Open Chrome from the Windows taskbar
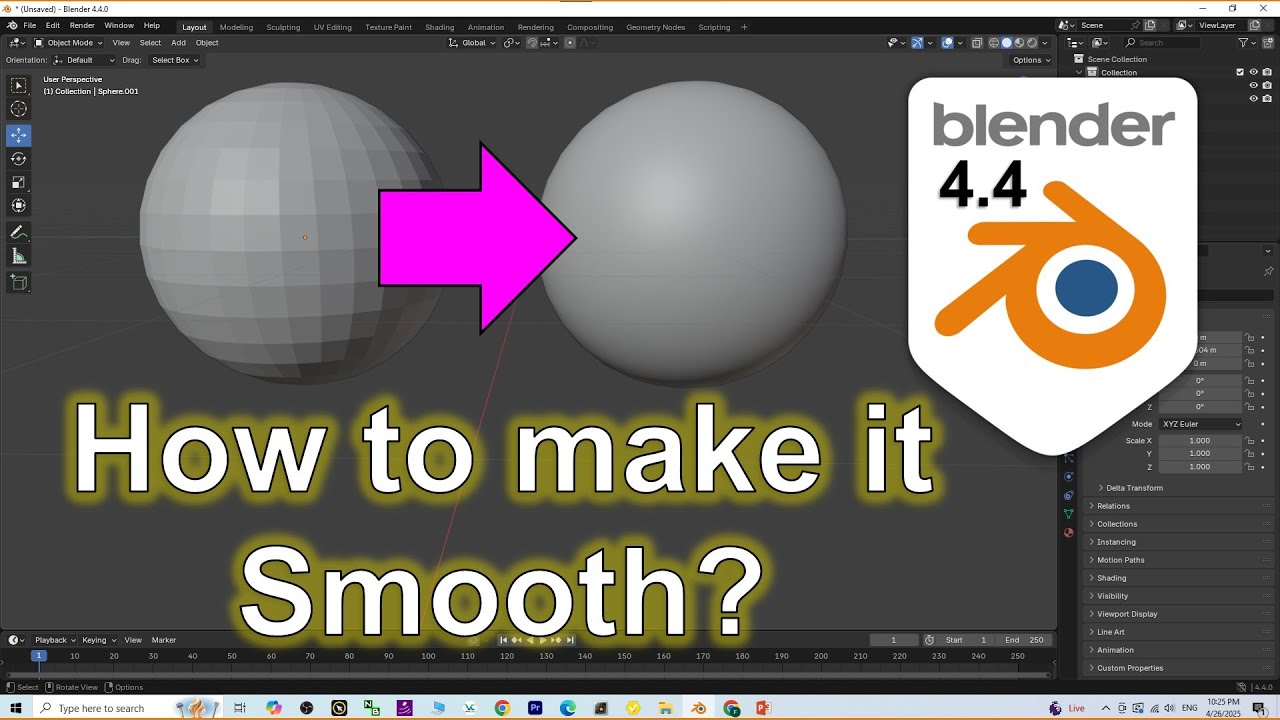Screen dimensions: 1280x720 [502, 708]
